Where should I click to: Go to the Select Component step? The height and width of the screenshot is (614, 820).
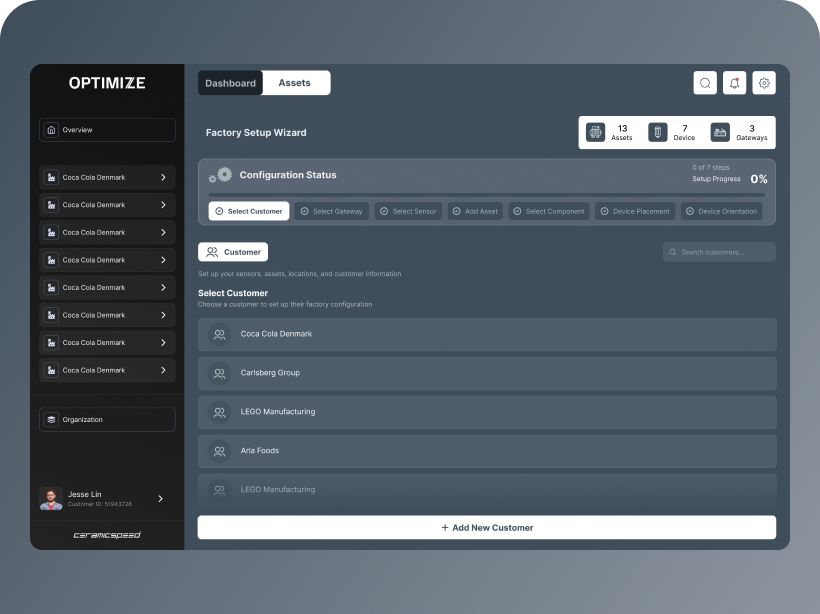[x=549, y=211]
